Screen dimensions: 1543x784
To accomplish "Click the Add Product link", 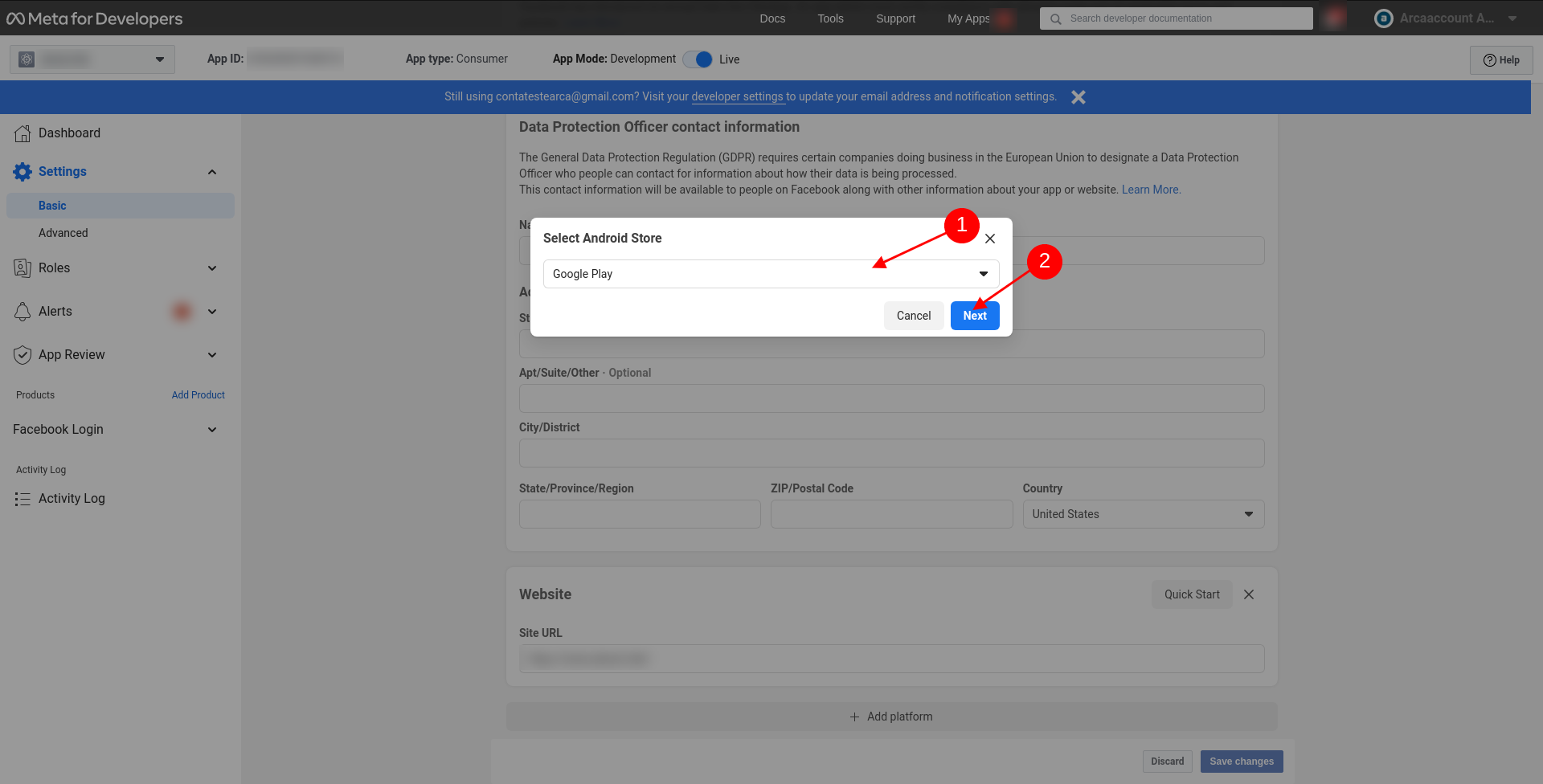I will coord(199,395).
